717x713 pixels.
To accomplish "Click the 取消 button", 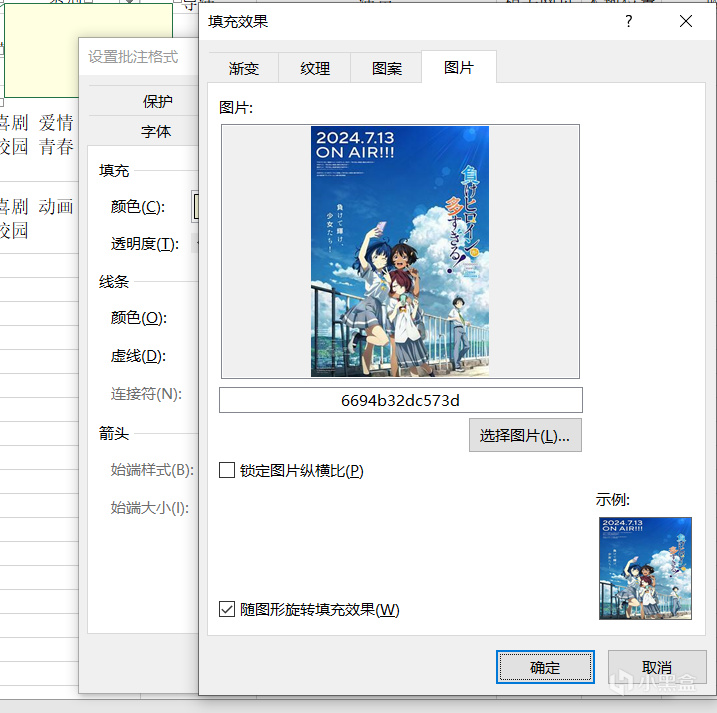I will [x=657, y=667].
